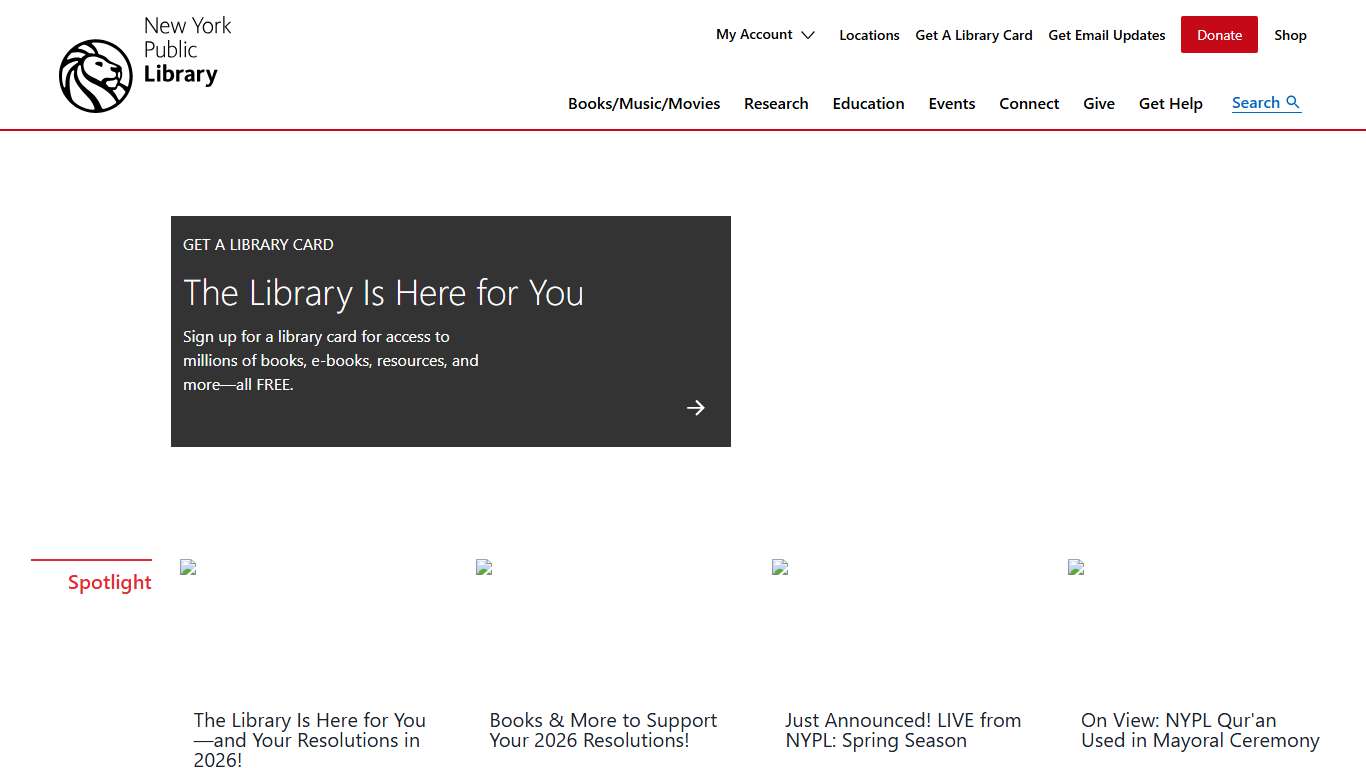
Task: Open the Books/Music/Movies menu
Action: pos(643,104)
